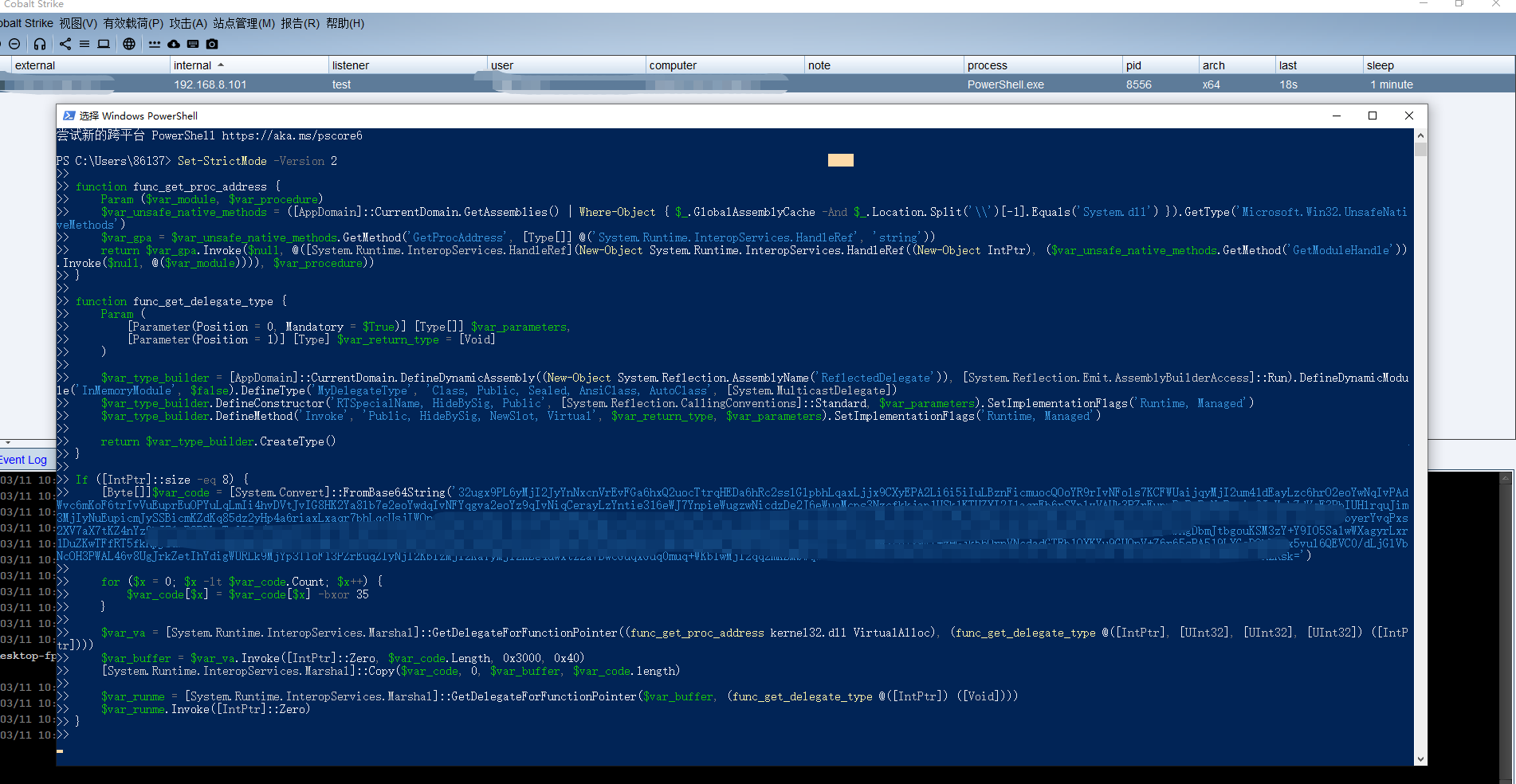This screenshot has height=784, width=1516.
Task: Click the disconnect from team server icon
Action: [x=14, y=44]
